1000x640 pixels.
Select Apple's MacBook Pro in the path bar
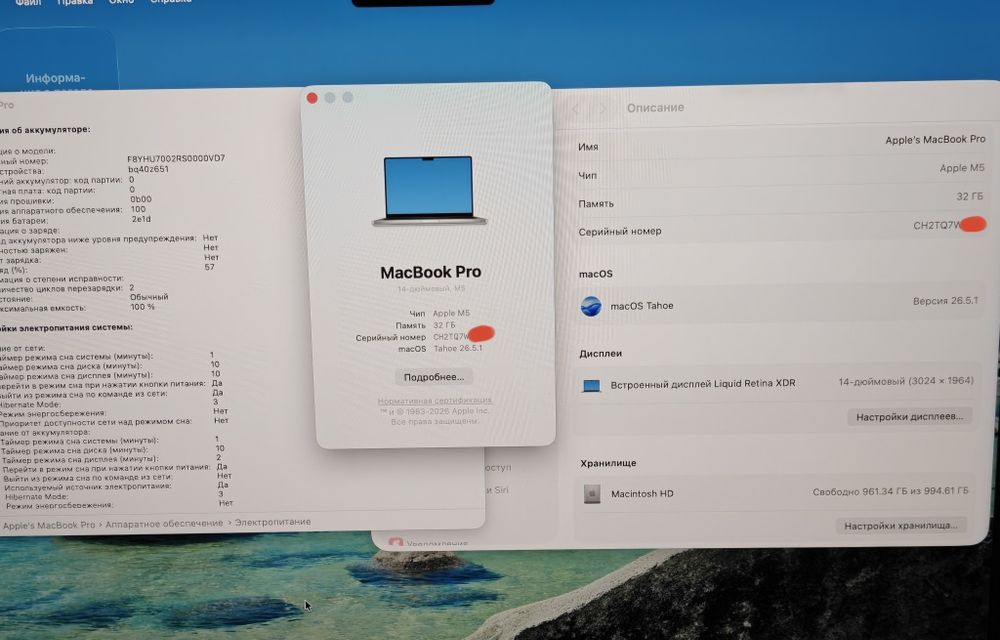click(x=49, y=525)
